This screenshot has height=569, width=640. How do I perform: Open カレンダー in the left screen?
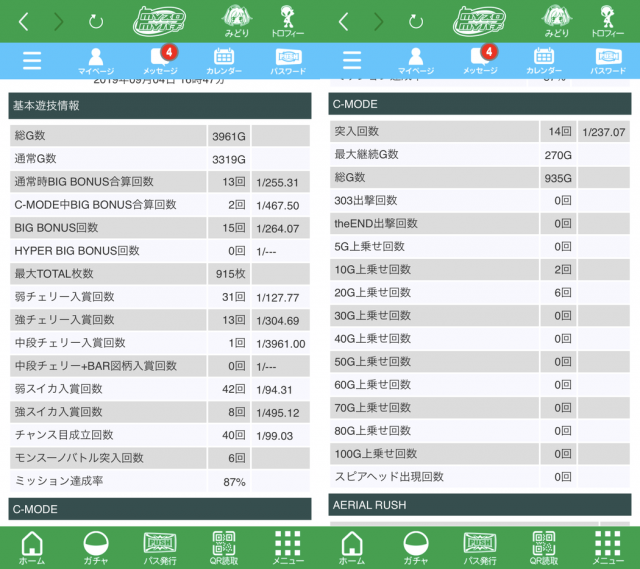coord(224,61)
